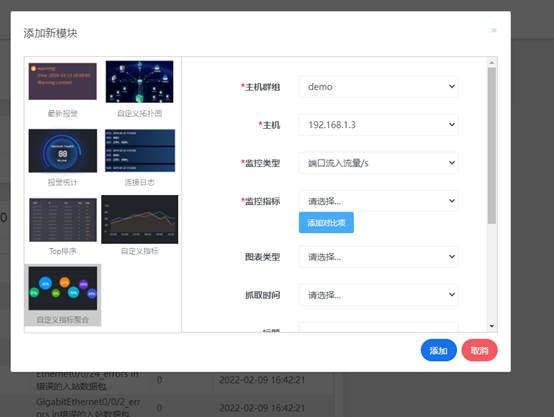This screenshot has height=417, width=554.
Task: Click the form scrollbar up arrow
Action: tap(492, 63)
